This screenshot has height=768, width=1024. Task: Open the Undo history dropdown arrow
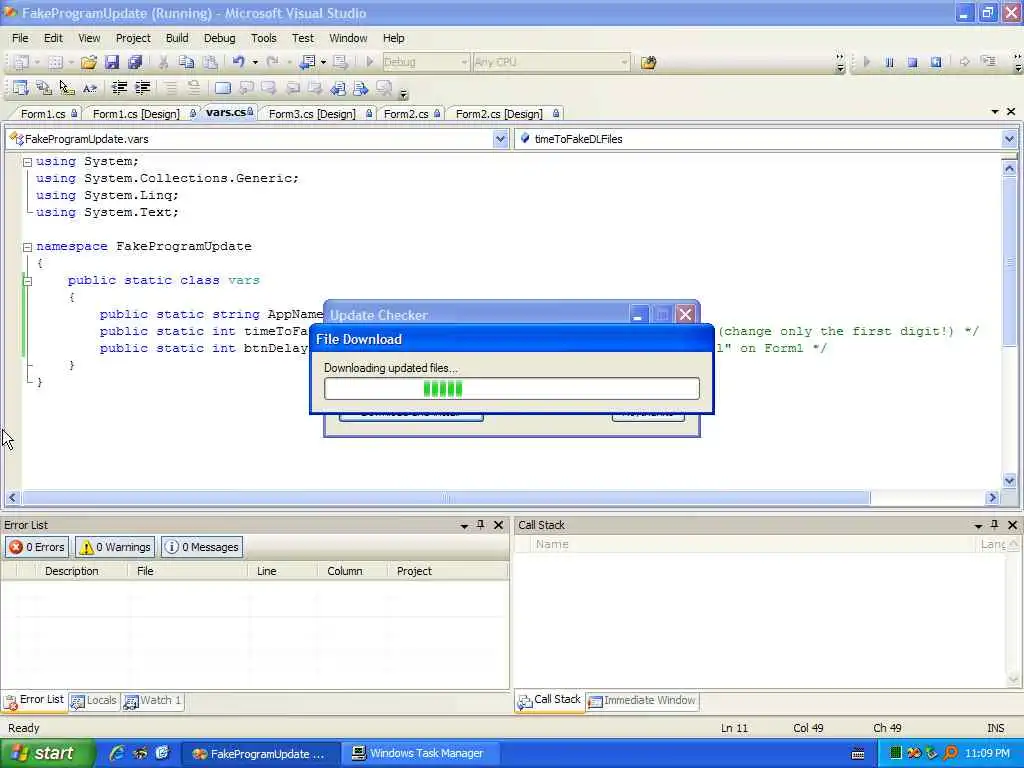pos(255,62)
